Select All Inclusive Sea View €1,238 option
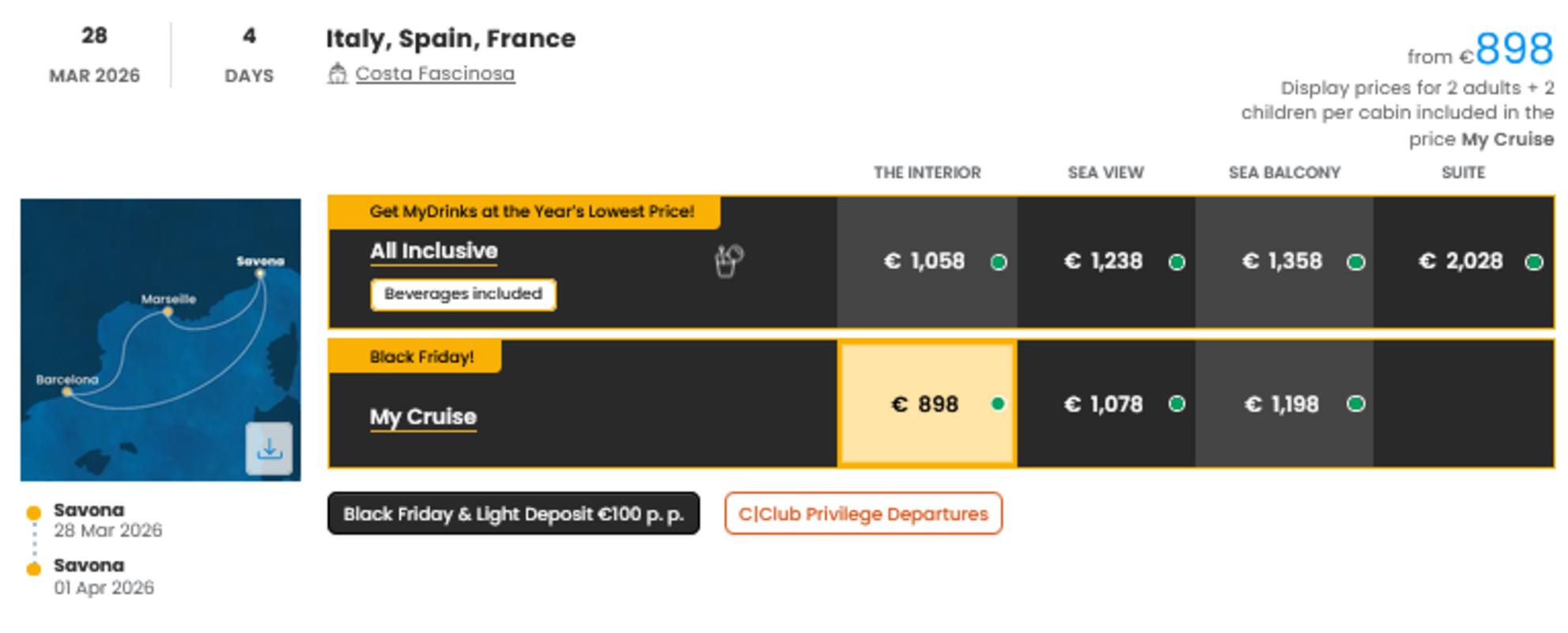Screen dimensions: 1568x633 coord(1105,261)
